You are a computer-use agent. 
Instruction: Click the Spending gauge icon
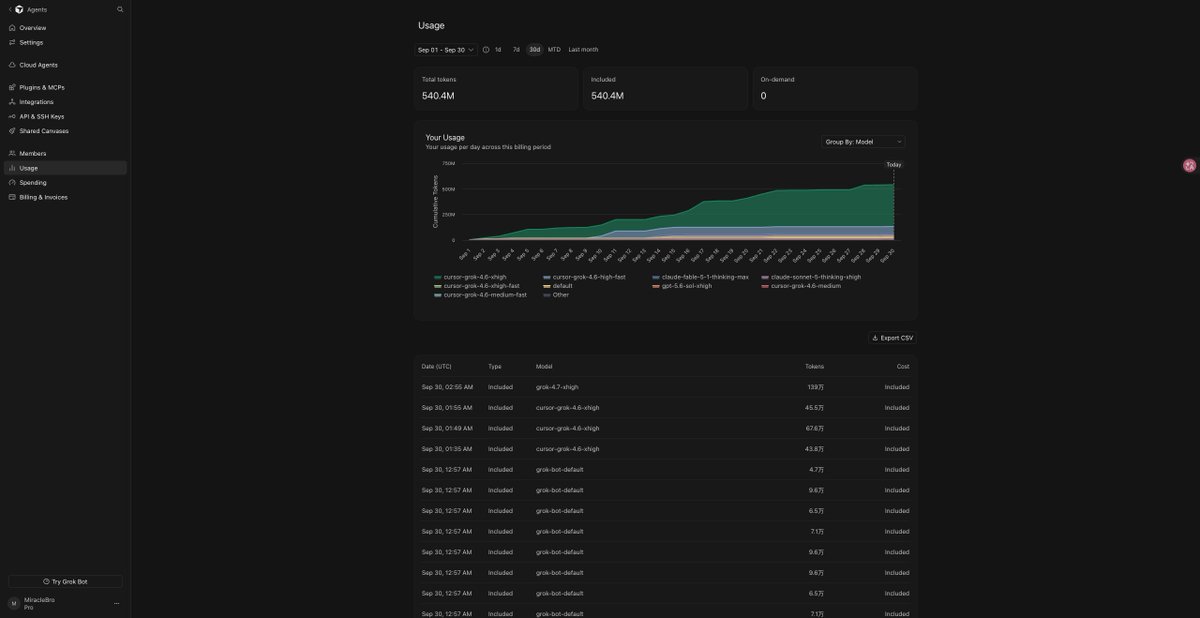pos(12,182)
